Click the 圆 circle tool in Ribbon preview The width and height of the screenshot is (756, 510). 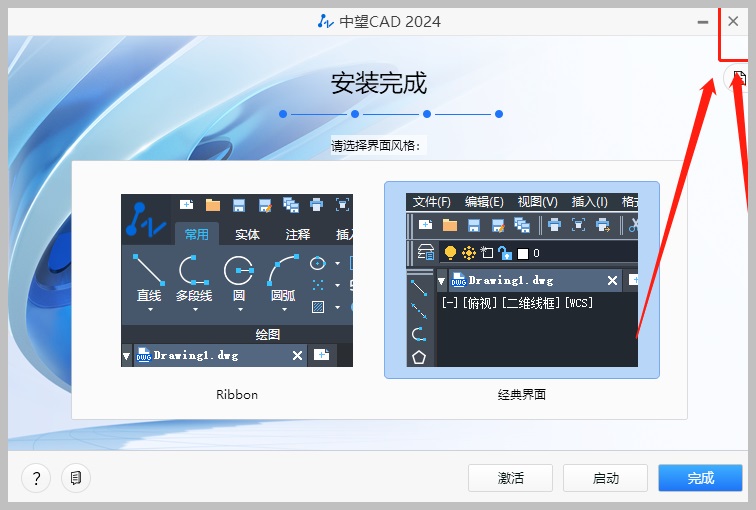click(238, 277)
